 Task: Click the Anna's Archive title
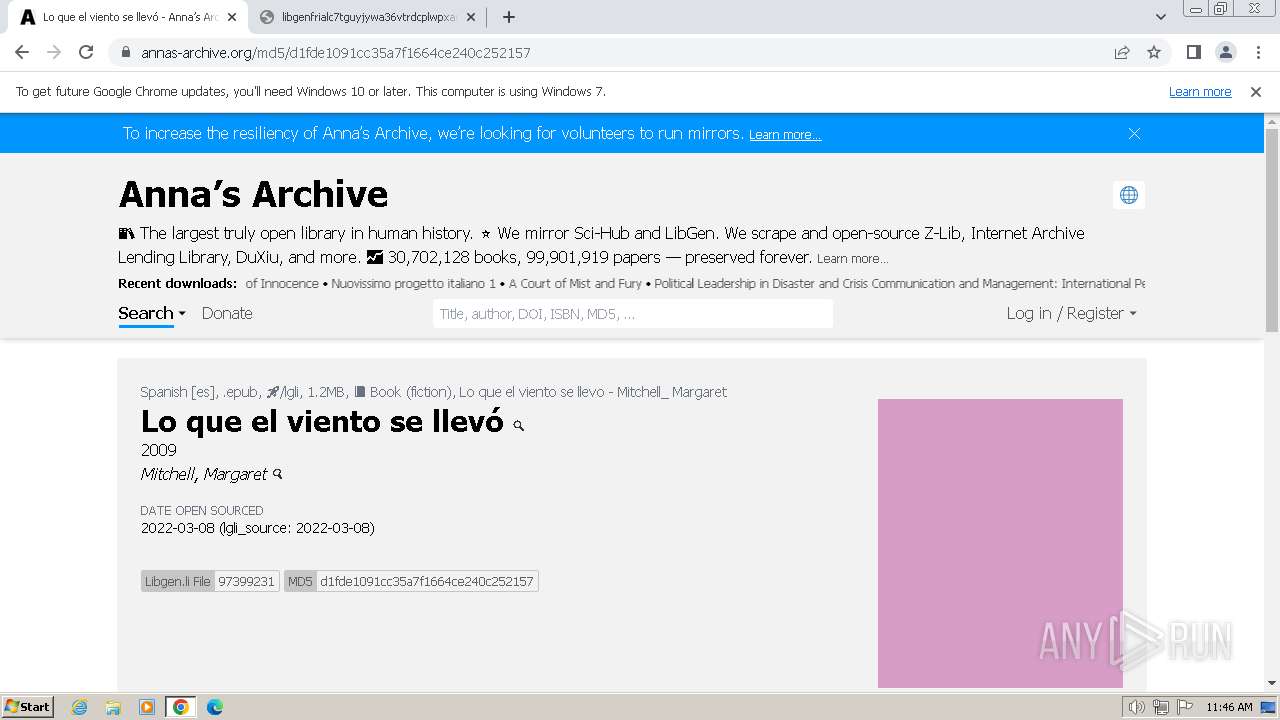coord(253,194)
